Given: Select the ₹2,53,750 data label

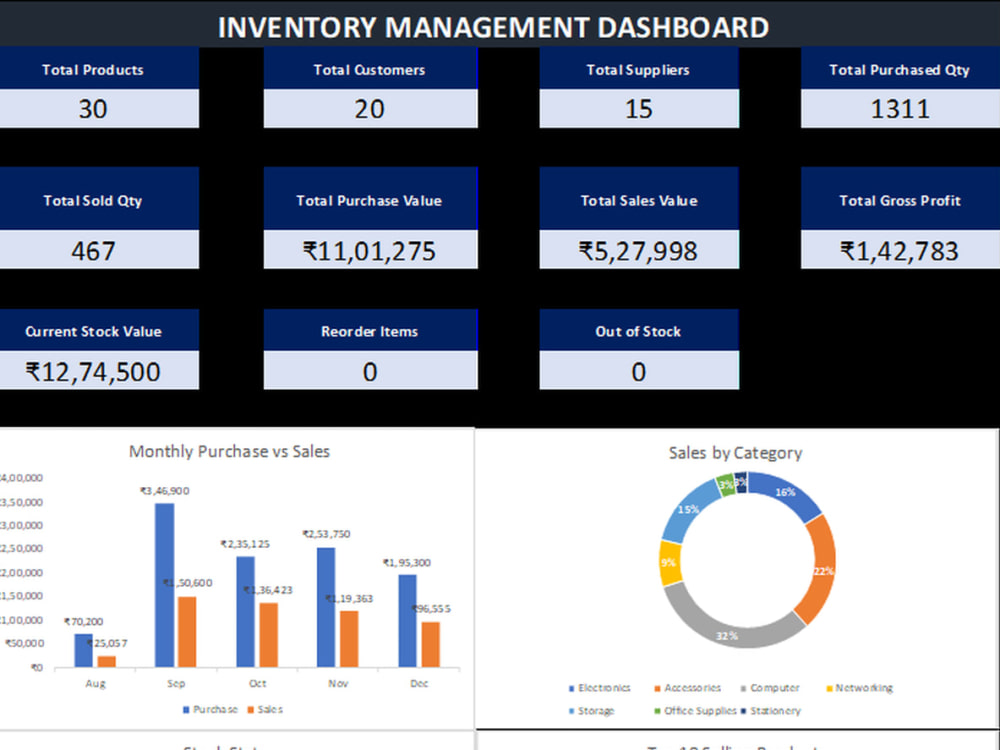Looking at the screenshot, I should 326,534.
